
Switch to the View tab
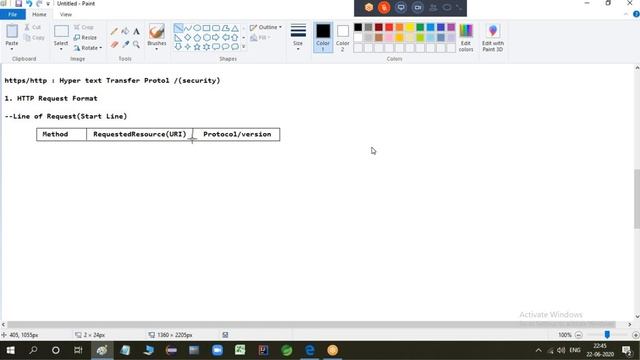[66, 14]
